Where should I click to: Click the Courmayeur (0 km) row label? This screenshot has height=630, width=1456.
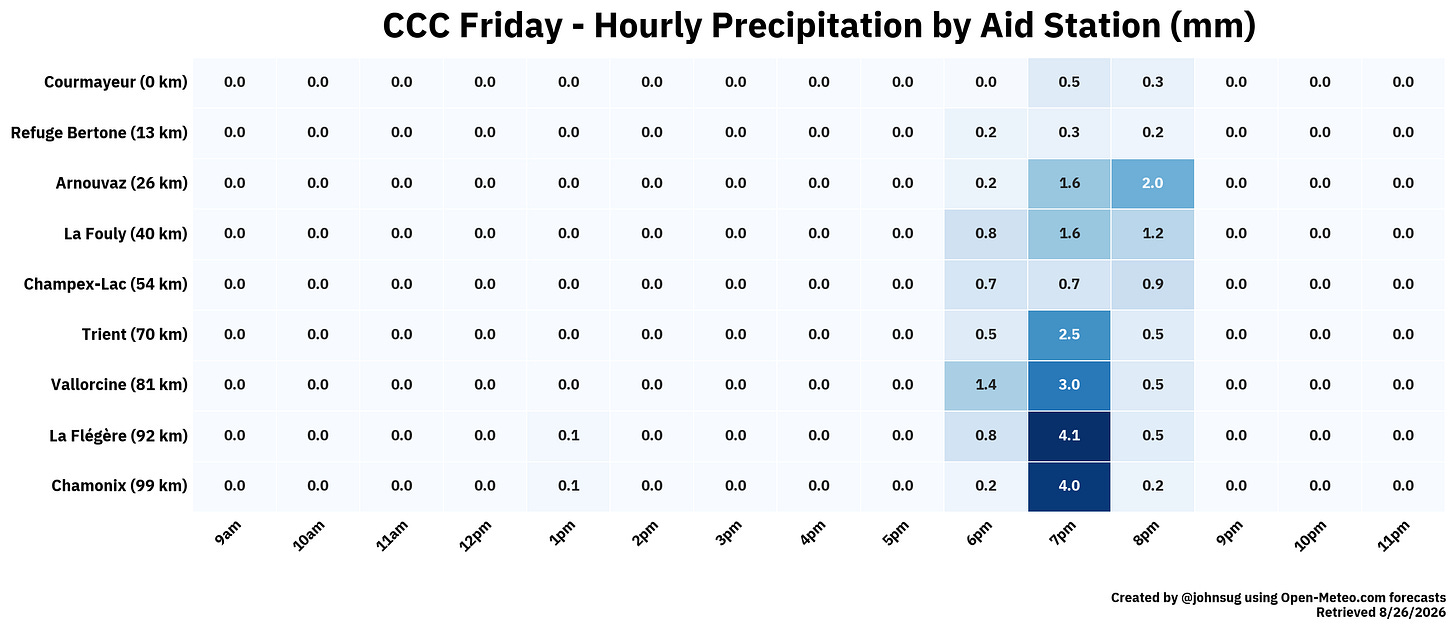tap(116, 82)
